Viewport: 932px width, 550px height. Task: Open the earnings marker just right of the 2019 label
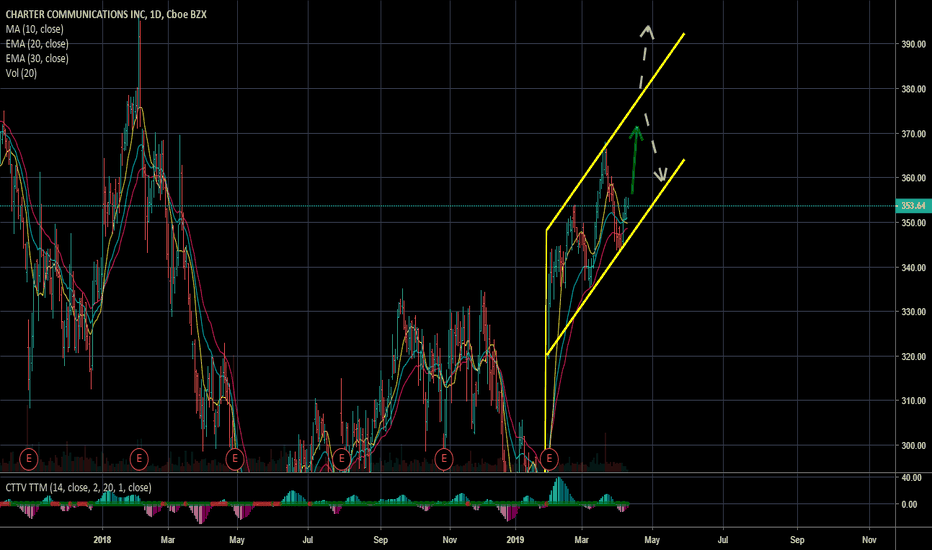click(x=549, y=458)
